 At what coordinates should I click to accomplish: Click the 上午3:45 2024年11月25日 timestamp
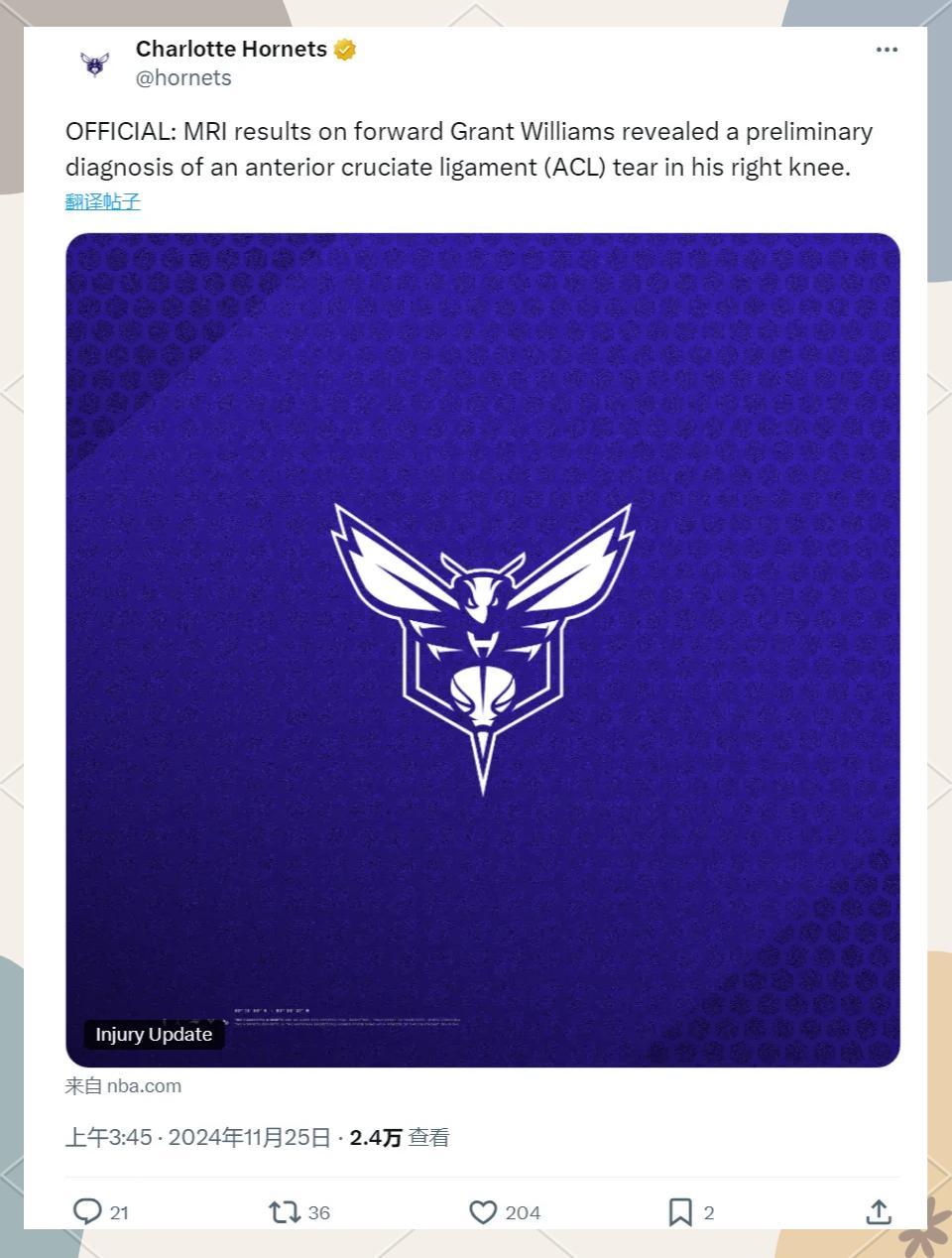(197, 1137)
